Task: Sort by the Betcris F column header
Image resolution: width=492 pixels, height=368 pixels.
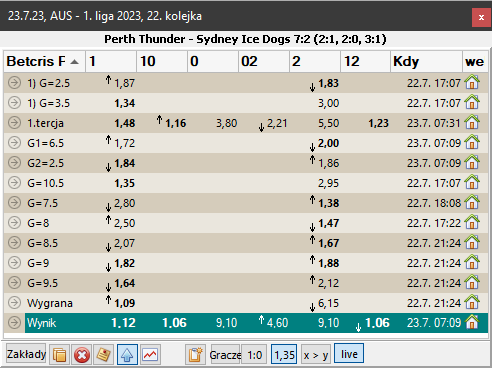Action: tap(45, 61)
